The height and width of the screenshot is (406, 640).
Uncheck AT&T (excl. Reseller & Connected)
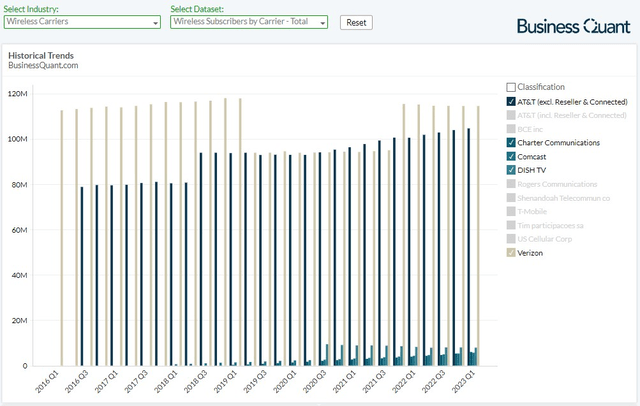[511, 102]
